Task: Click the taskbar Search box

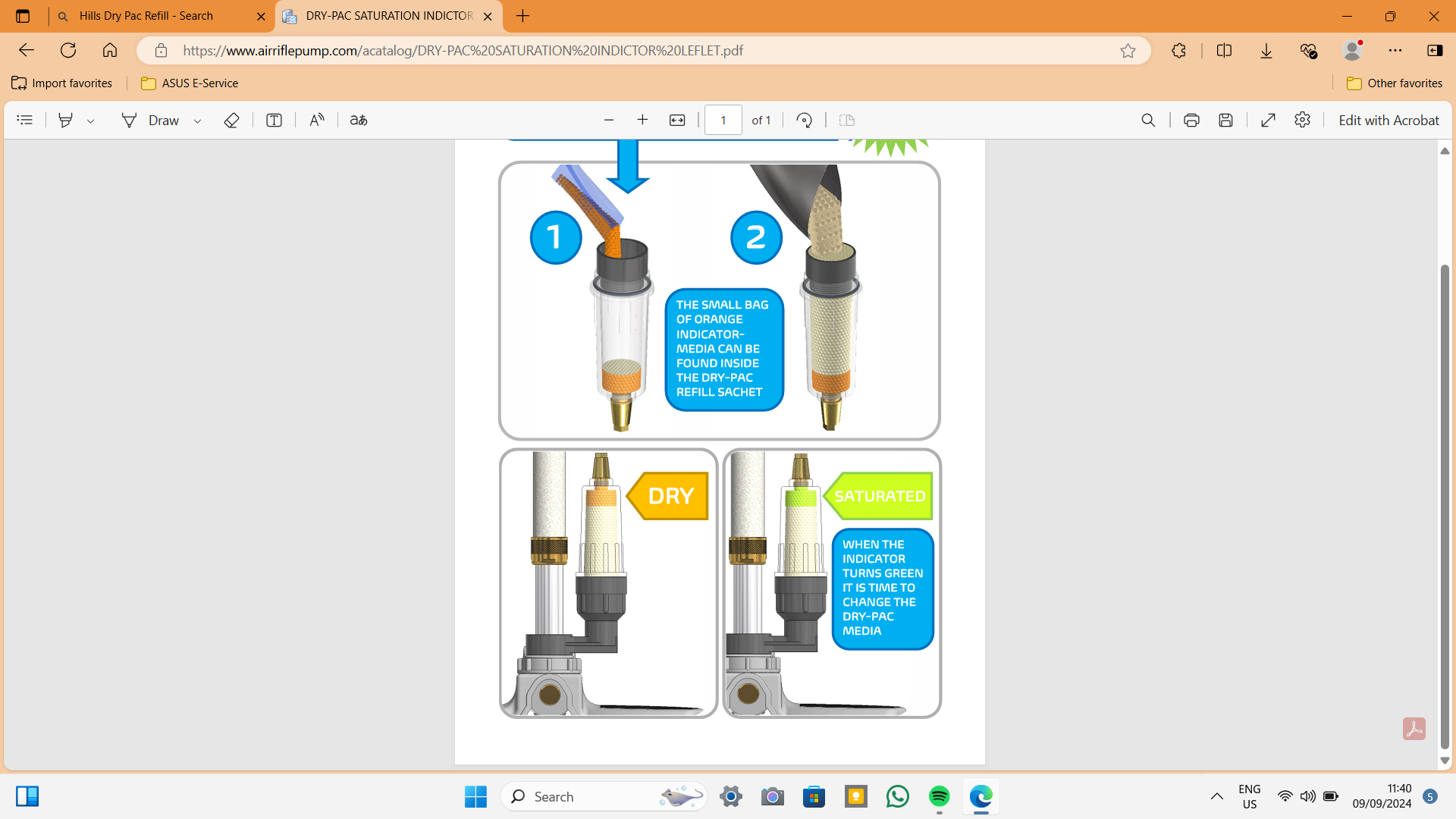Action: [x=604, y=796]
